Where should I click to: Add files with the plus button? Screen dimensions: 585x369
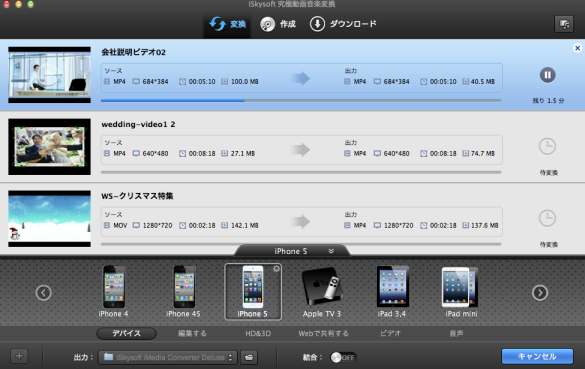[19, 356]
